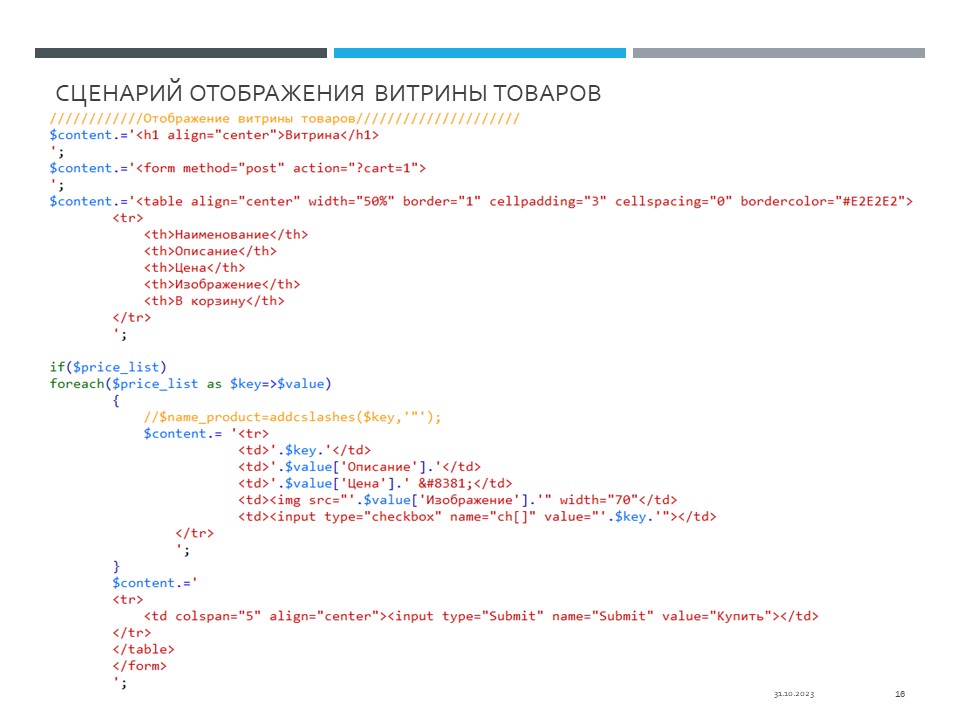The width and height of the screenshot is (960, 720).
Task: Click the 'Наименование' table header line
Action: click(x=226, y=234)
